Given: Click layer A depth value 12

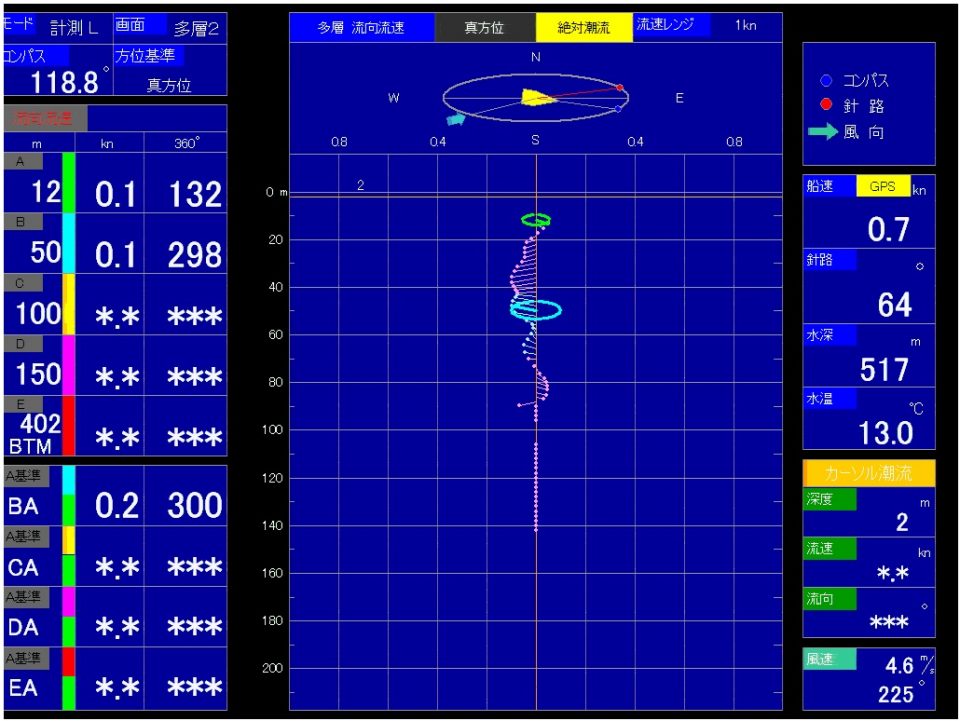Looking at the screenshot, I should coord(46,192).
